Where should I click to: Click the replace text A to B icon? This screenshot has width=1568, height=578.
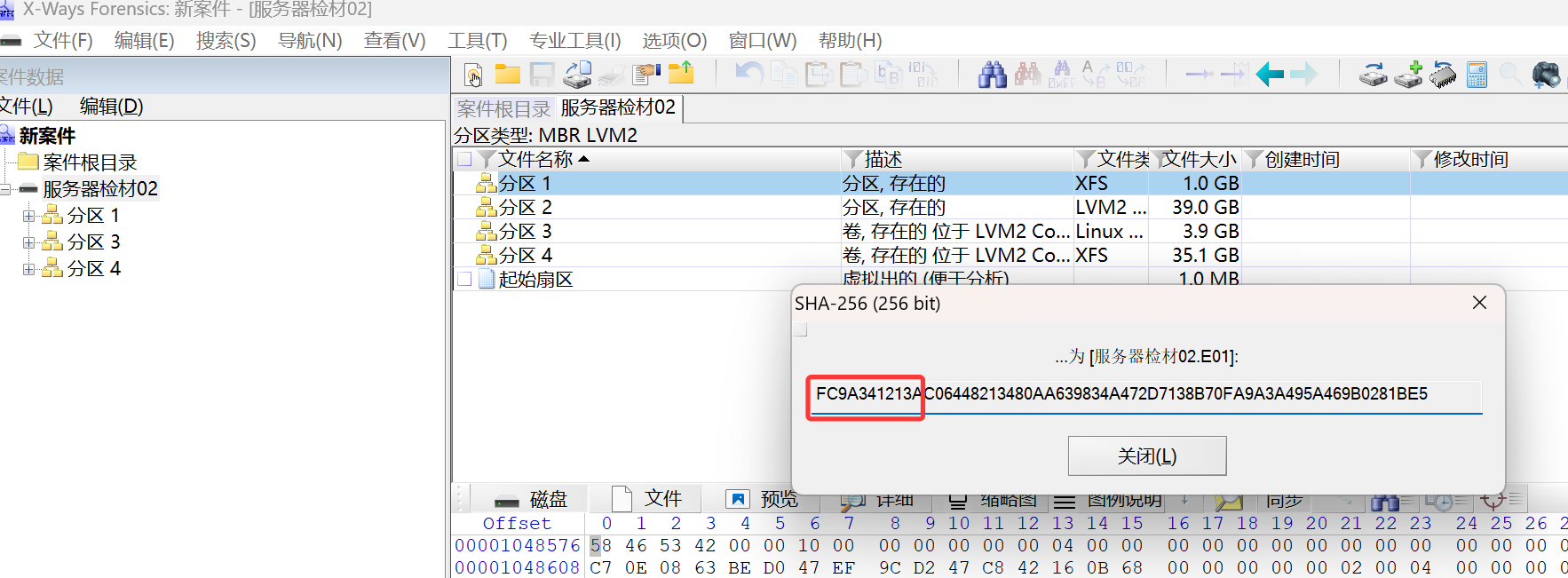click(1095, 75)
